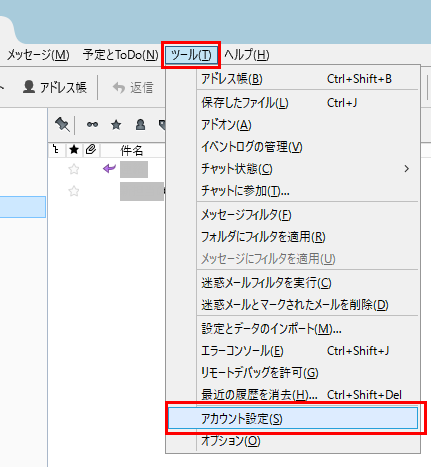
Task: Filter unread messages with glasses icon
Action: point(92,125)
